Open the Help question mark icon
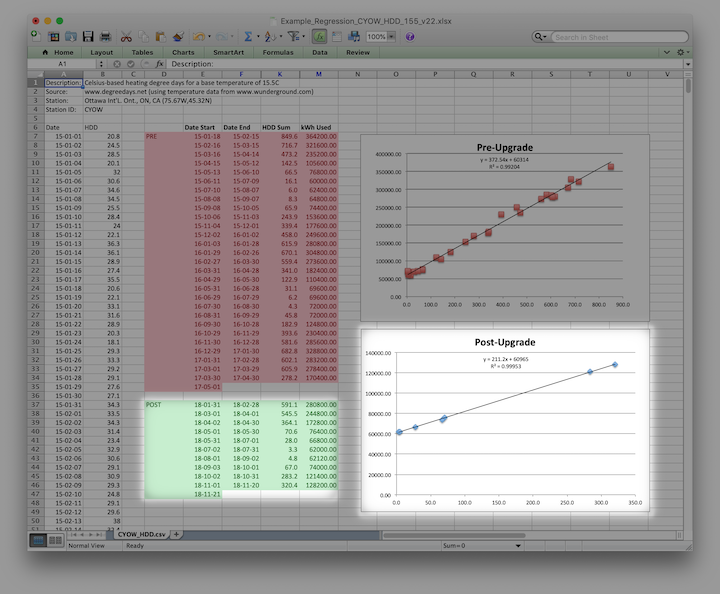The width and height of the screenshot is (720, 594). pos(410,37)
